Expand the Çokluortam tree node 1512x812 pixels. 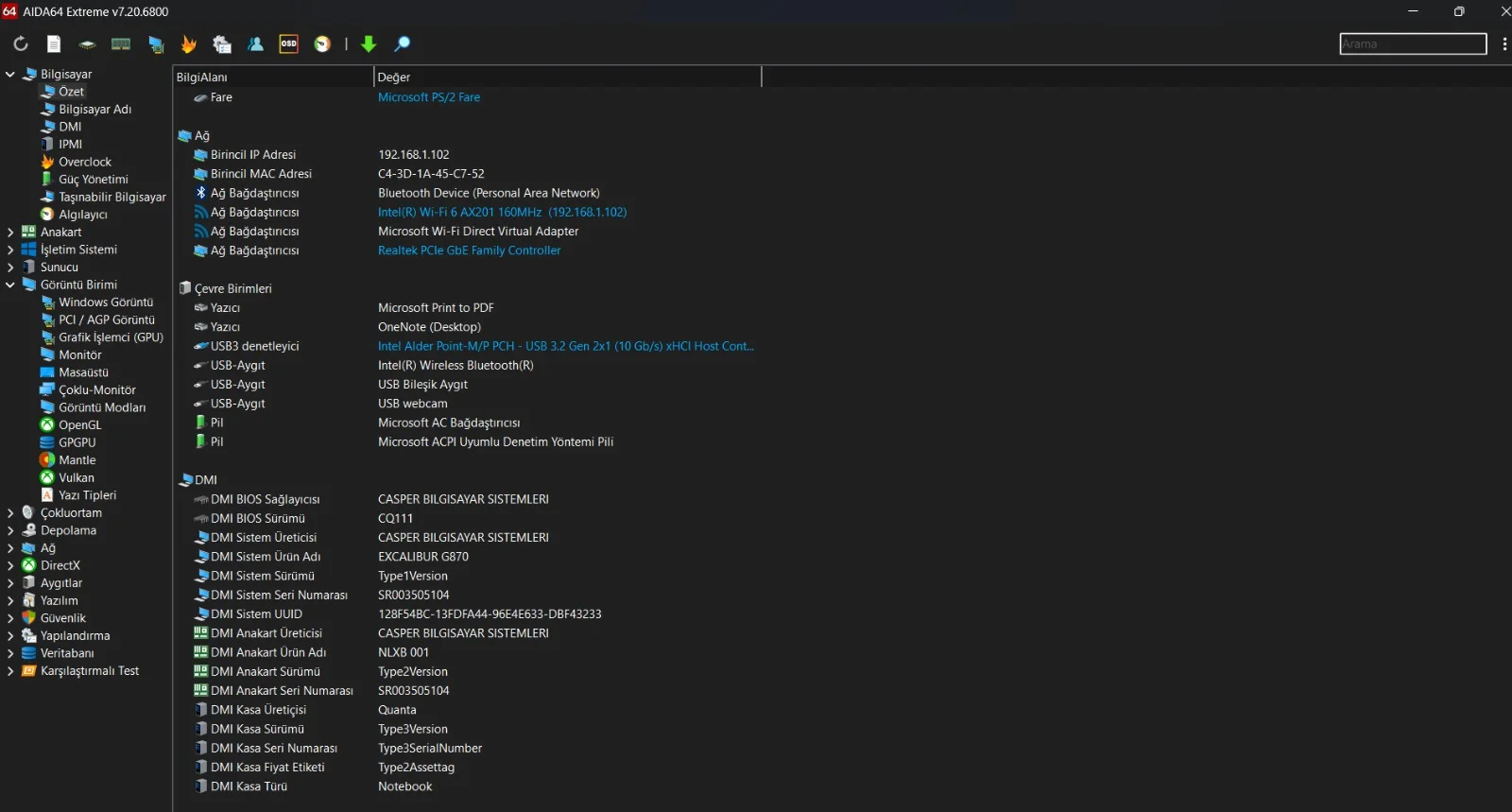tap(10, 512)
